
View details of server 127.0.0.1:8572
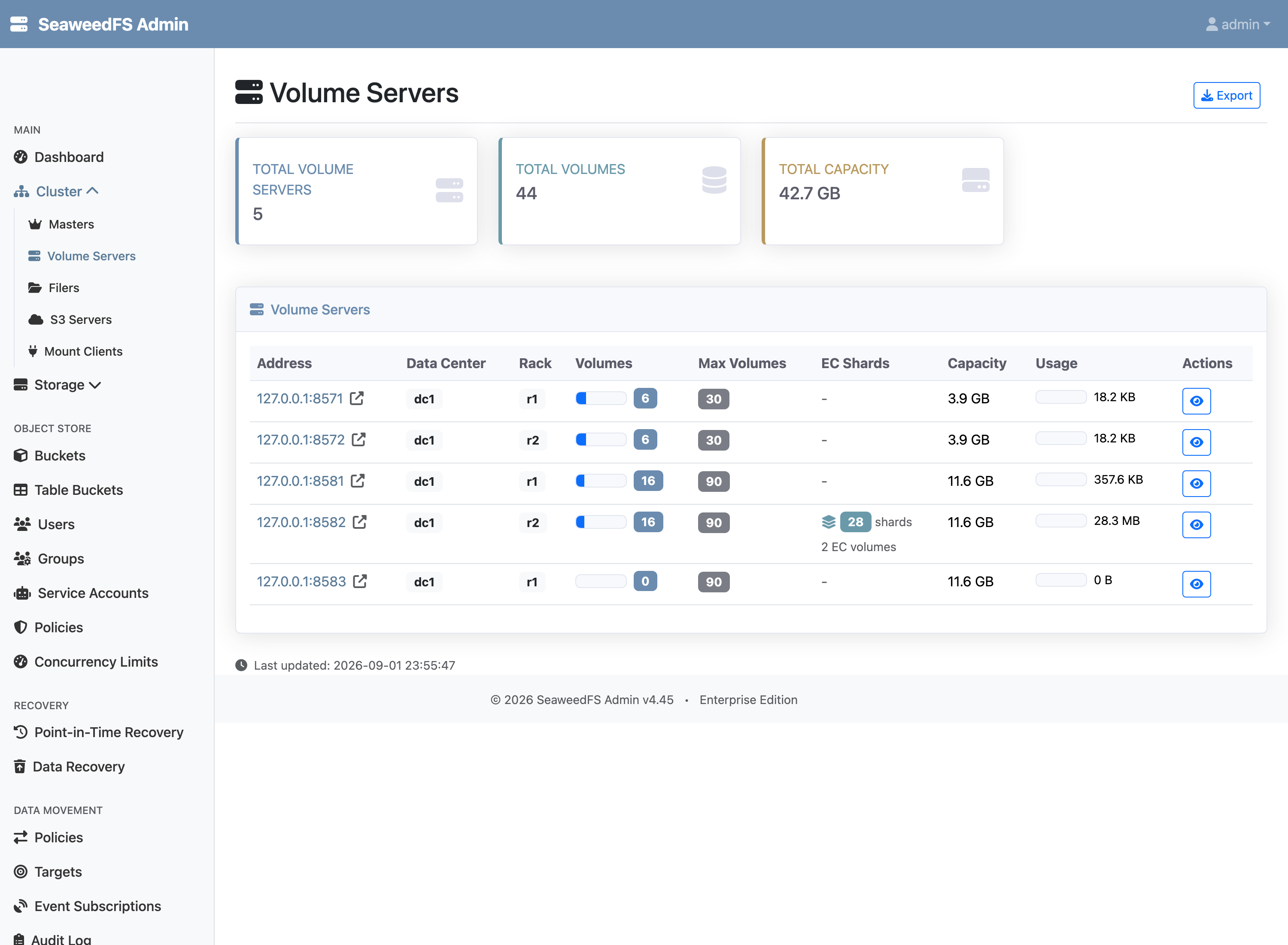(x=1196, y=442)
